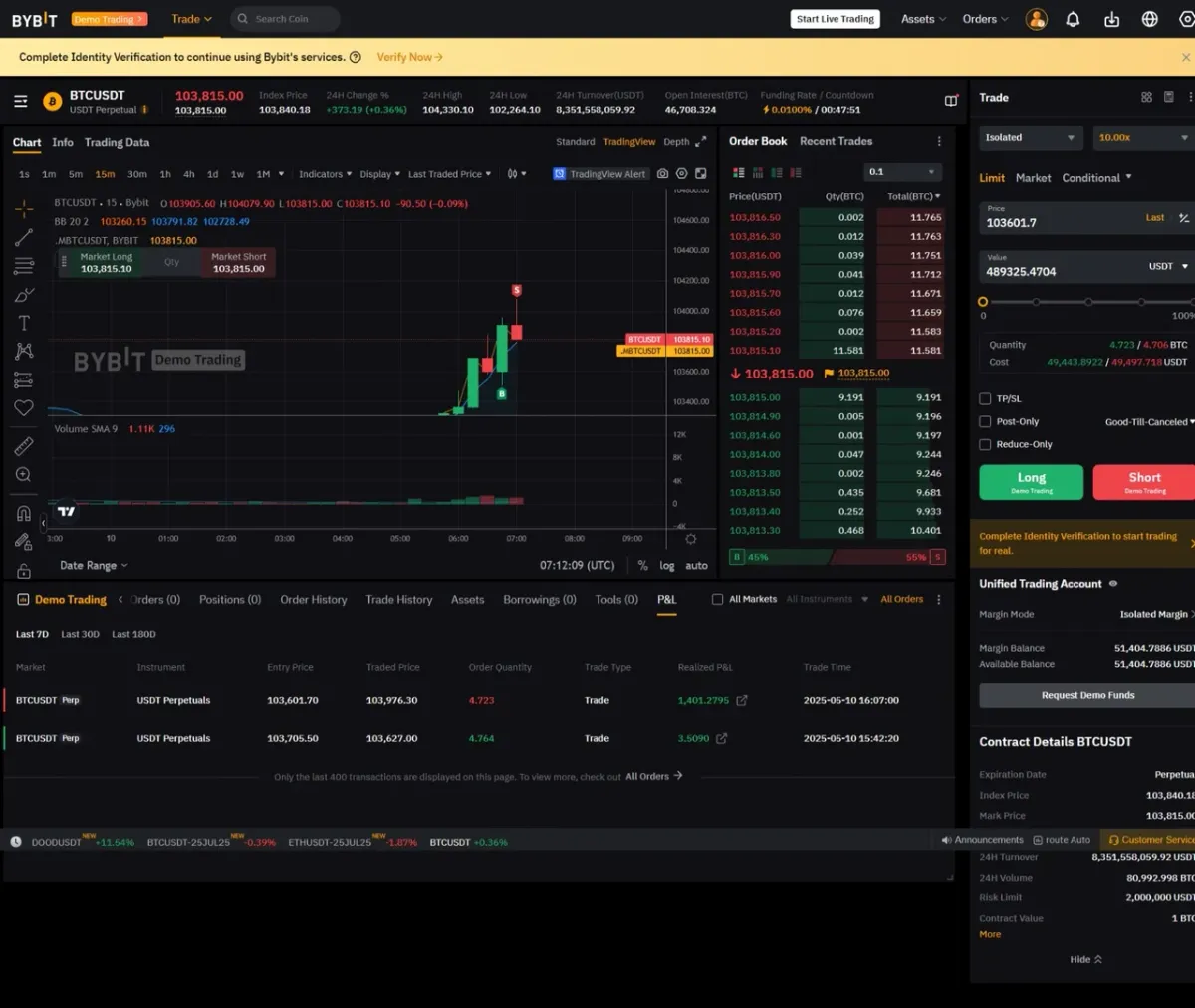
Task: Click the Search Coin field
Action: (285, 19)
